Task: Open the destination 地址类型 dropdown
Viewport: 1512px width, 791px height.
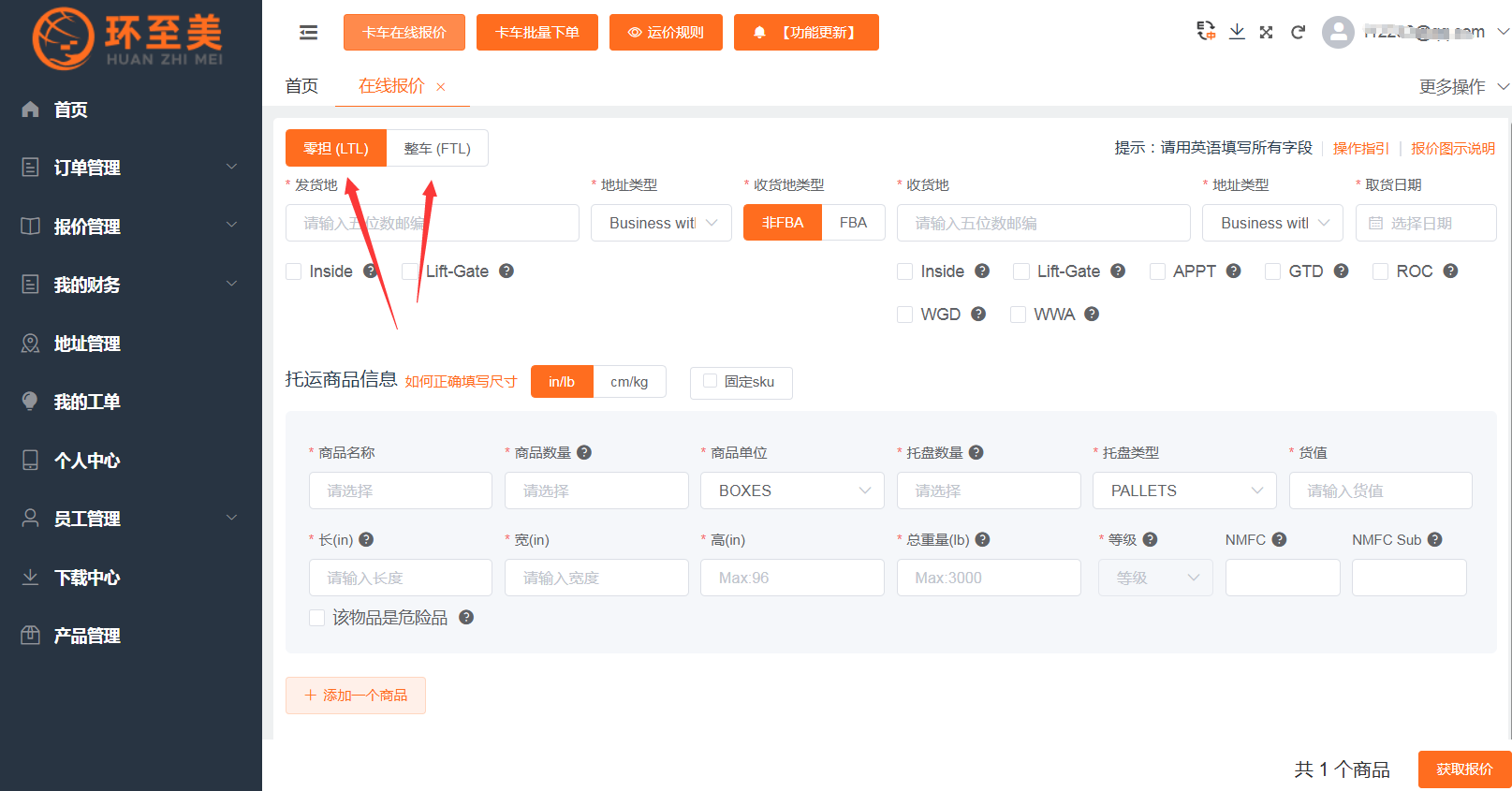Action: (x=1273, y=223)
